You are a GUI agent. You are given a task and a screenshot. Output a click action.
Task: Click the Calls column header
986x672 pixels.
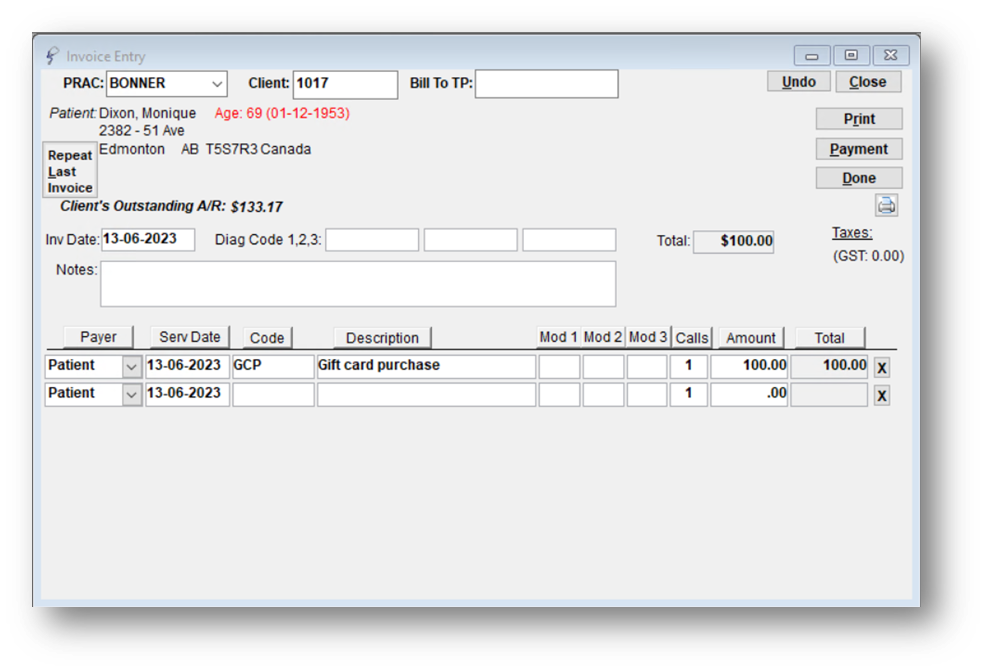pyautogui.click(x=692, y=338)
